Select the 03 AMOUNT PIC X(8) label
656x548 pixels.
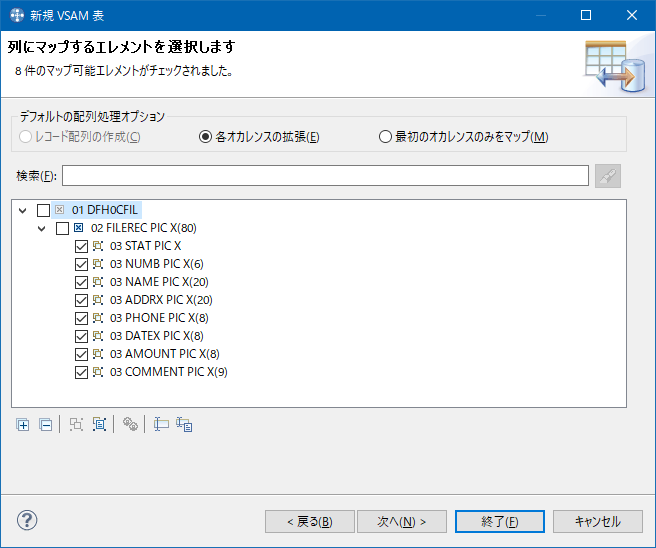[164, 353]
